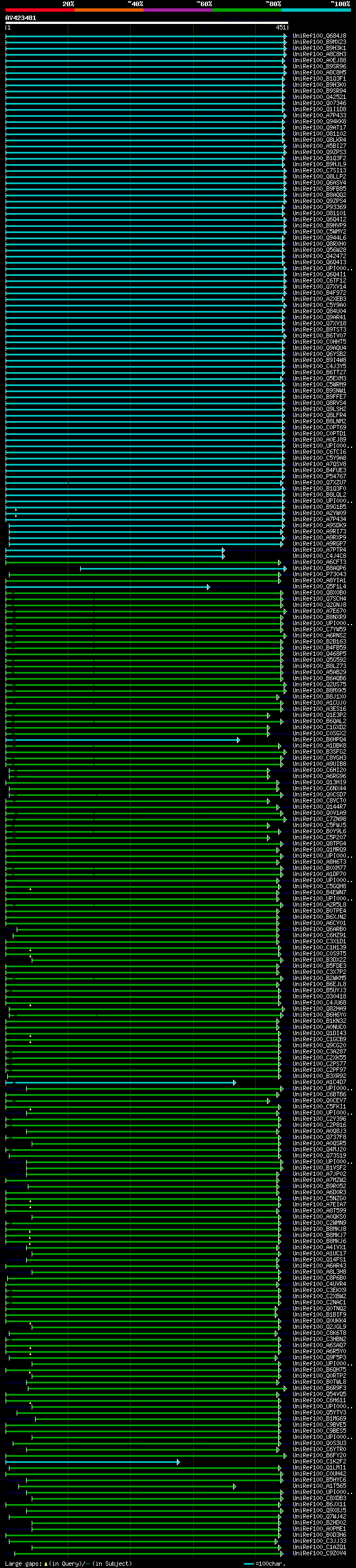This screenshot has height=1568, width=356.
Task: Click the white query sequence bar under AV423481
Action: click(147, 22)
